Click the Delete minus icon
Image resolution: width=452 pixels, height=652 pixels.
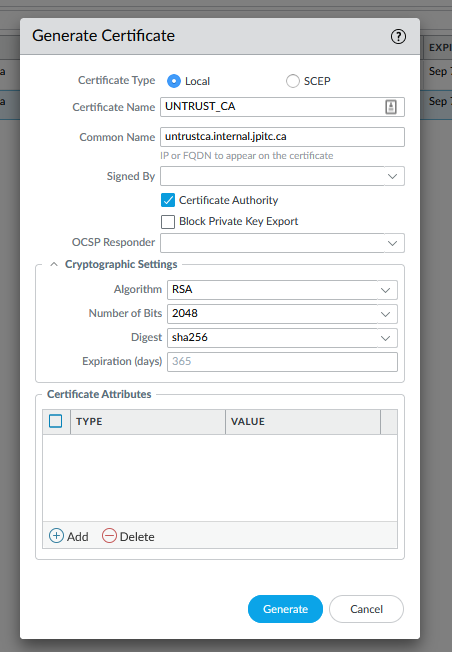(109, 536)
